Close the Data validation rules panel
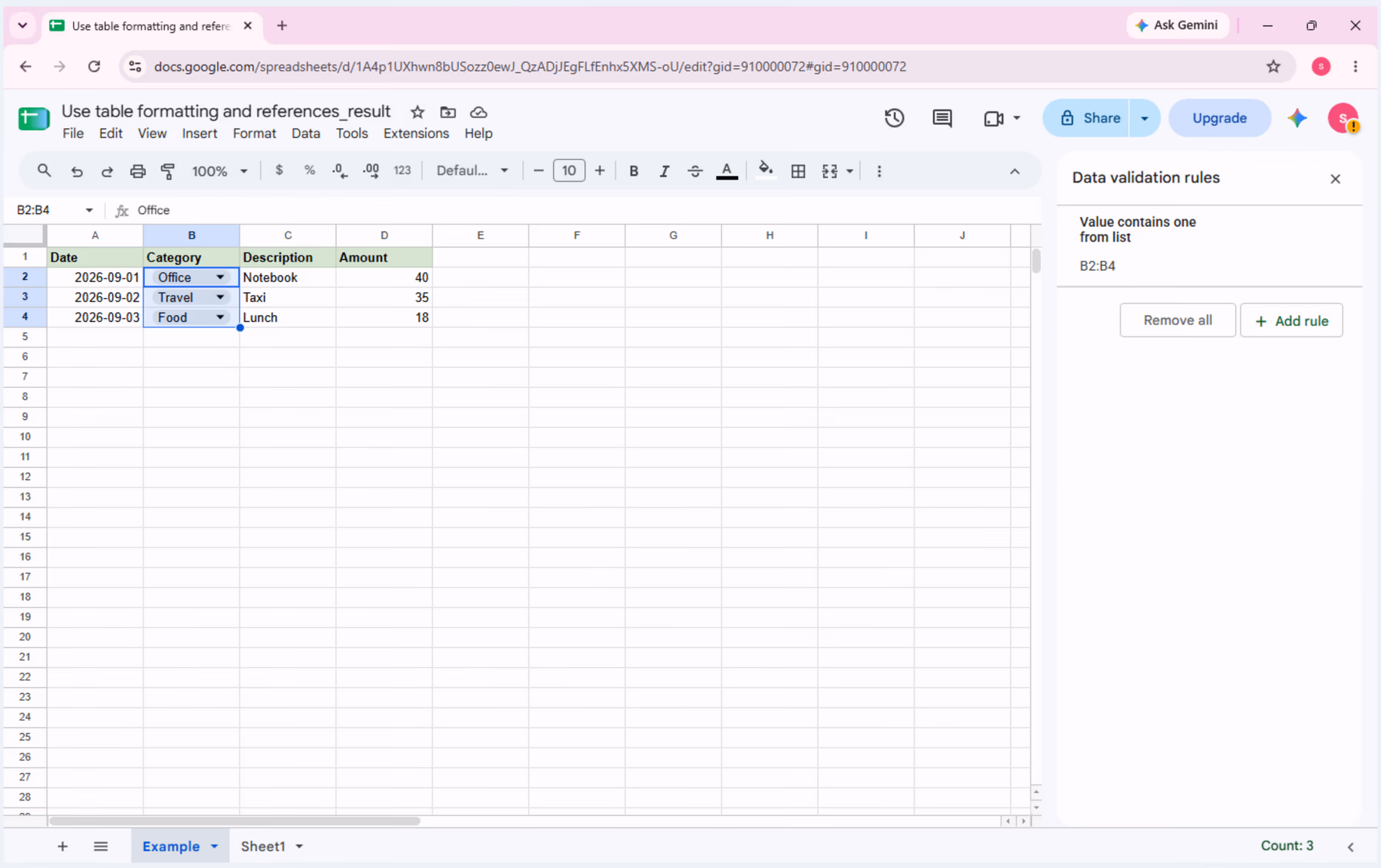 pos(1335,179)
